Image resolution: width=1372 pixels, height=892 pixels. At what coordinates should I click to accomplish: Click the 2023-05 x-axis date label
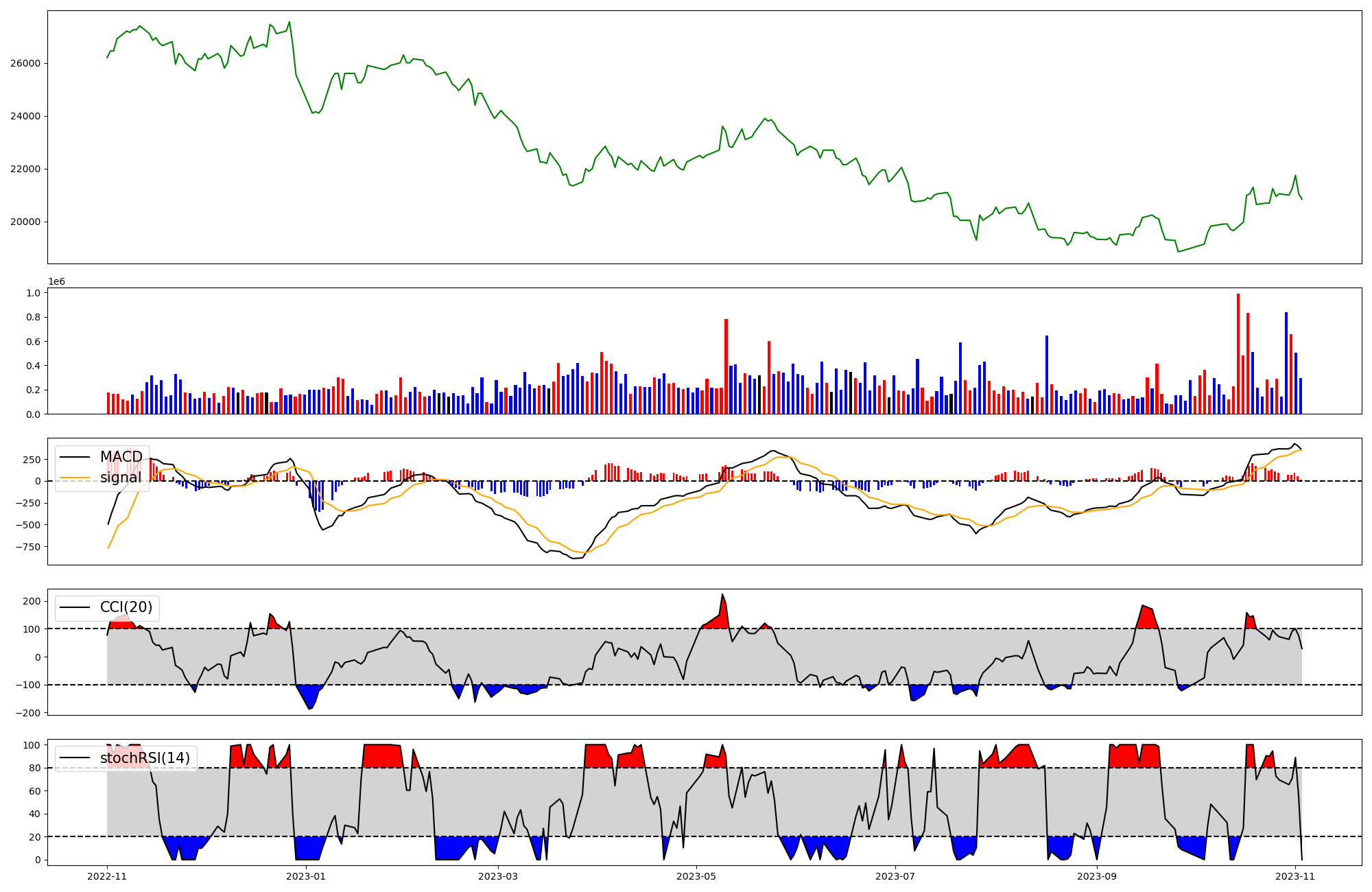click(697, 876)
